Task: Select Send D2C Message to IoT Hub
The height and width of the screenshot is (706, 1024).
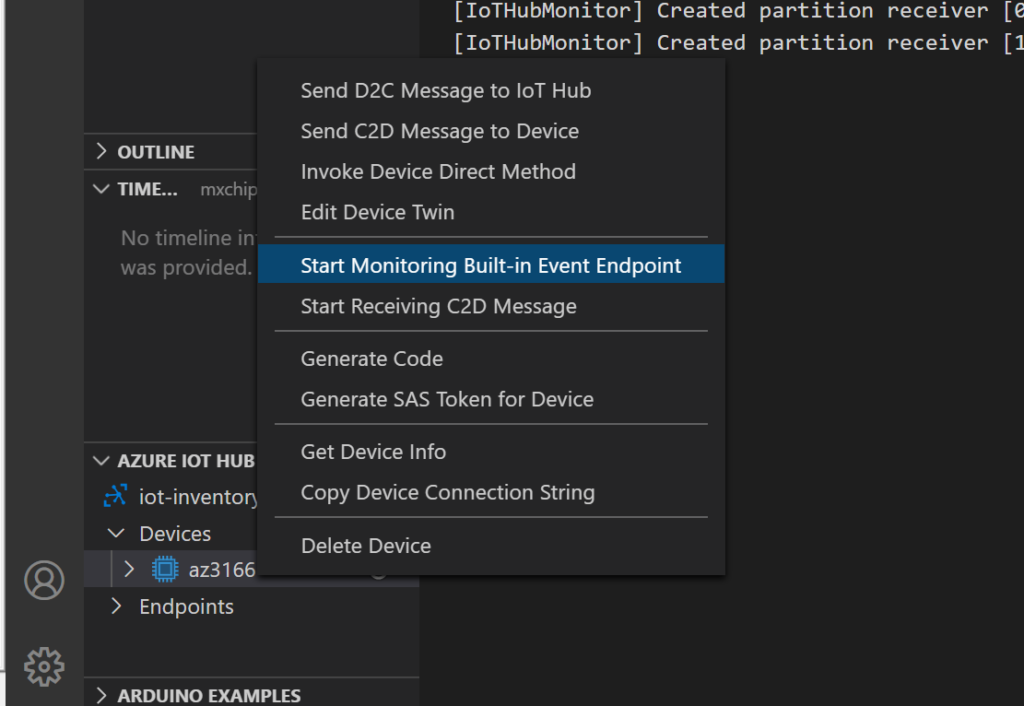Action: click(x=446, y=91)
